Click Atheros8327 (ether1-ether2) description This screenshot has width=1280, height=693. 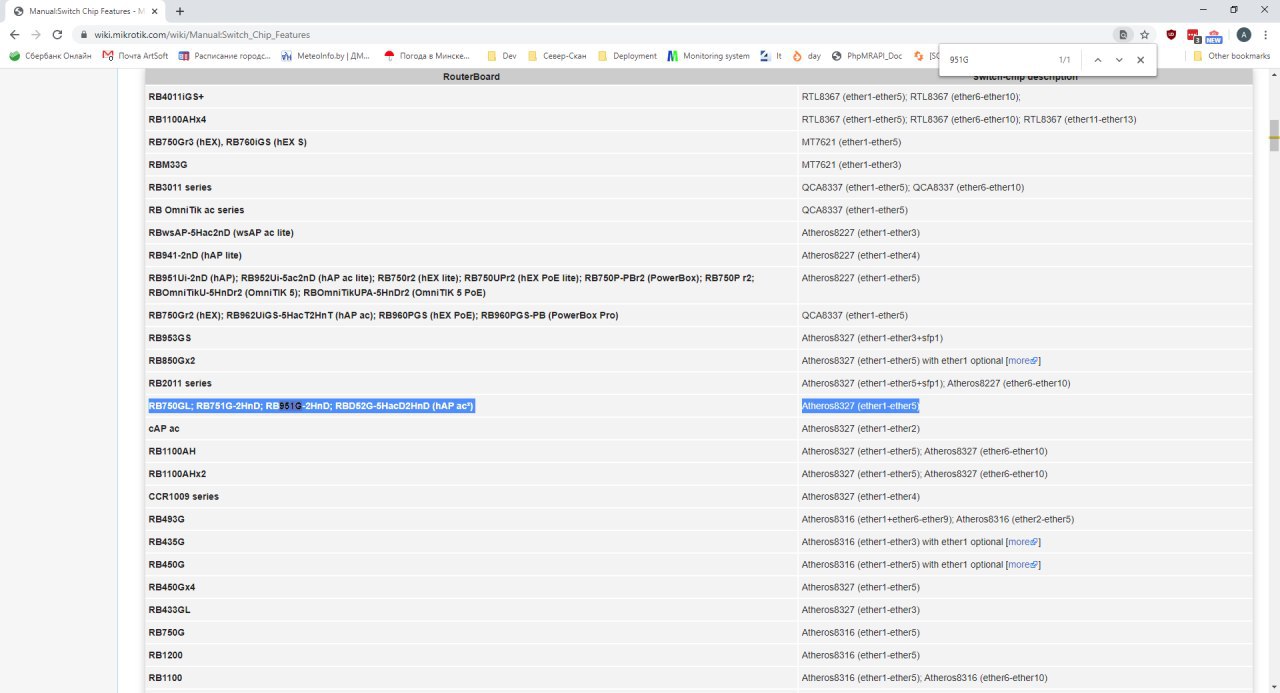860,428
